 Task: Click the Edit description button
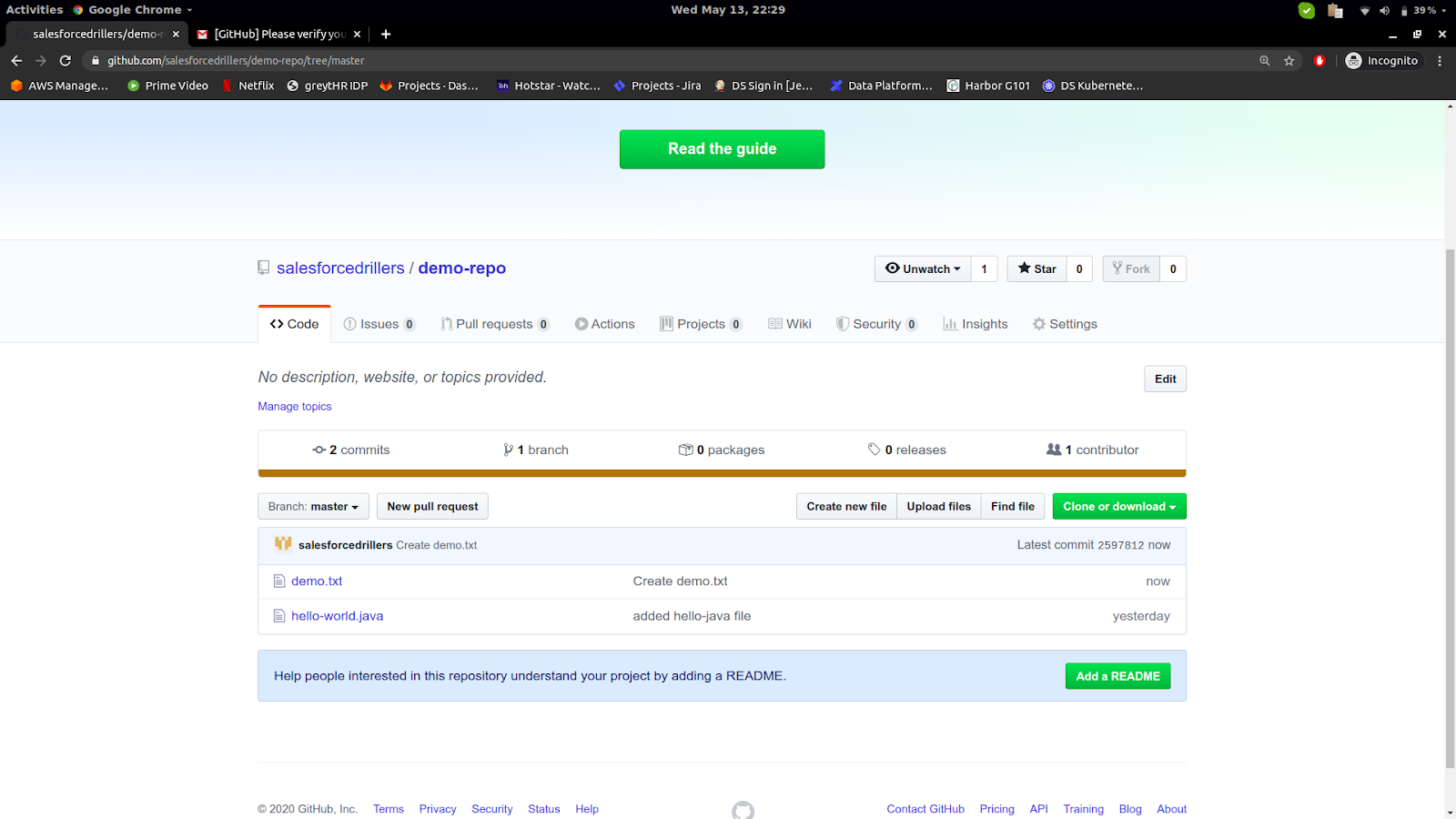(x=1165, y=379)
